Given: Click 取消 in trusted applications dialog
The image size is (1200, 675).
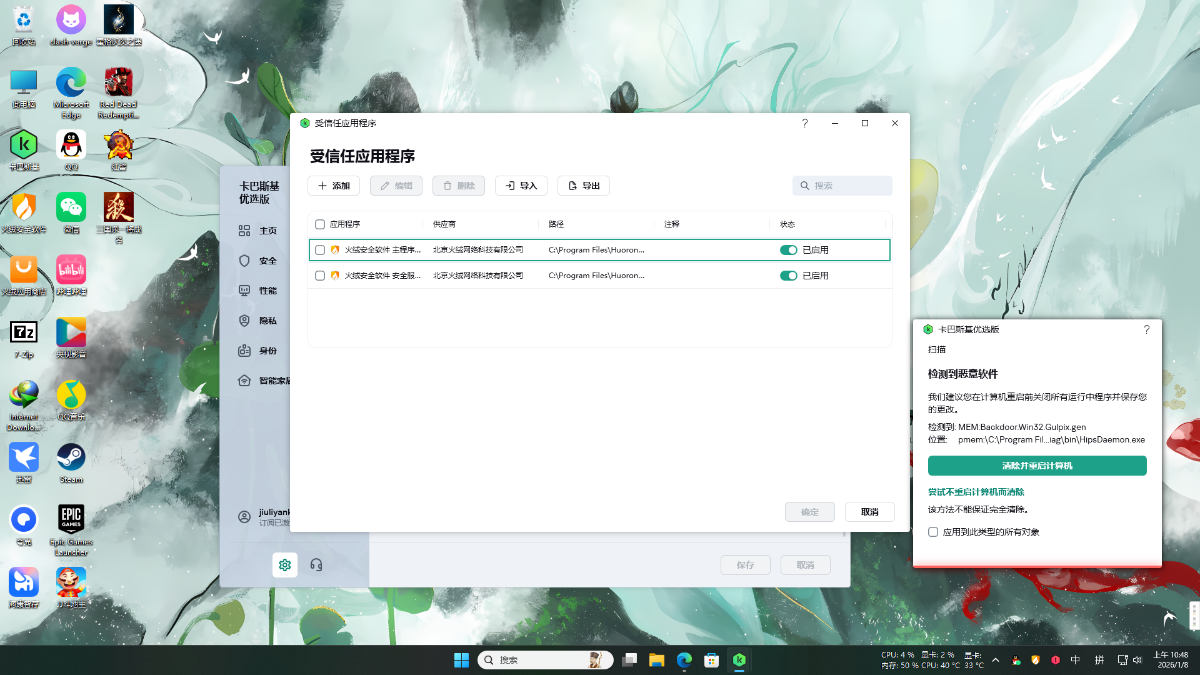Looking at the screenshot, I should (869, 512).
